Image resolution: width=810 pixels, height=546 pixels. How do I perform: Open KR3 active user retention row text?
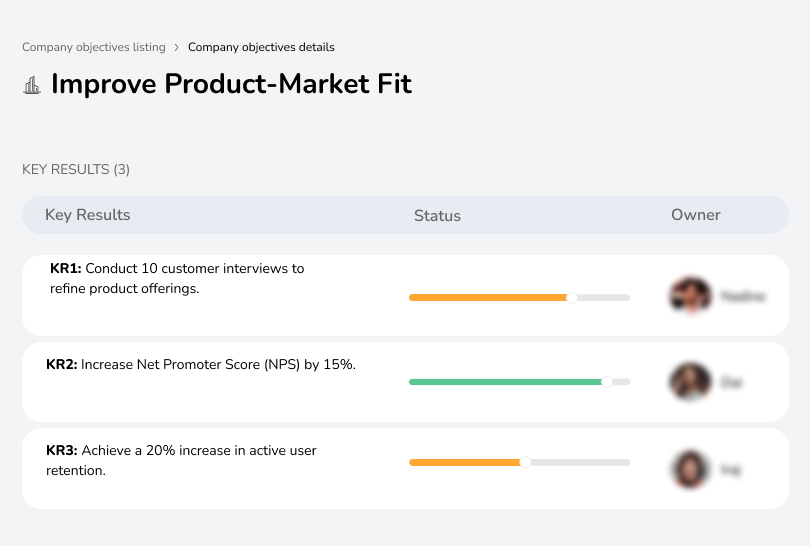point(181,460)
